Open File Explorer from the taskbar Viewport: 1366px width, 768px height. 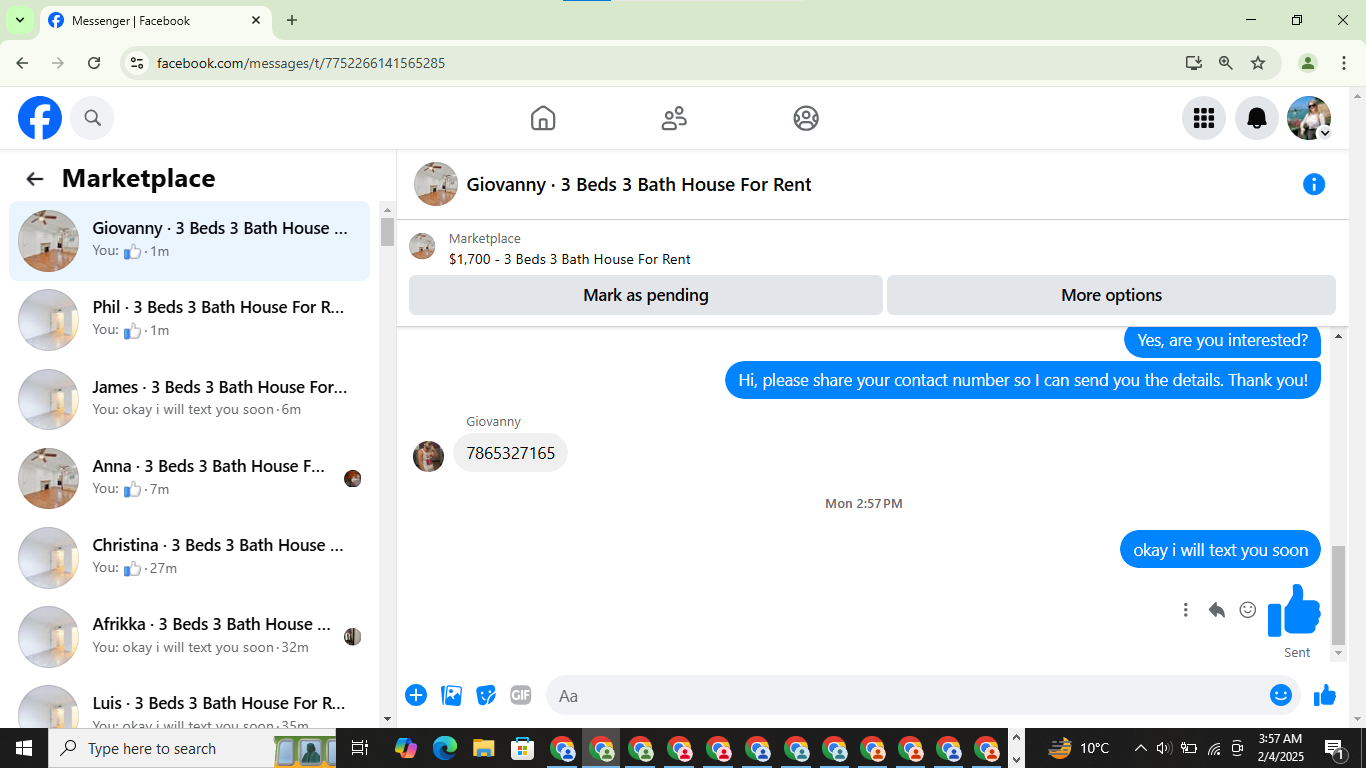coord(484,748)
